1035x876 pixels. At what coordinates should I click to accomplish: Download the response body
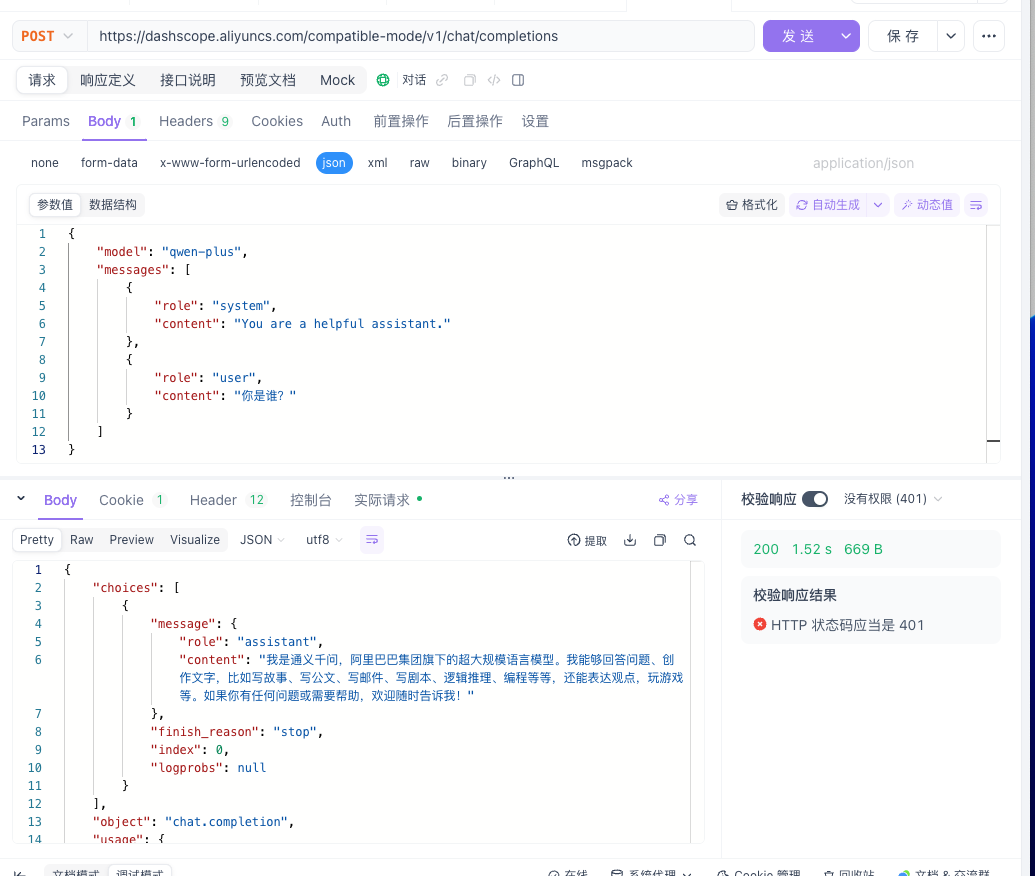(x=630, y=540)
